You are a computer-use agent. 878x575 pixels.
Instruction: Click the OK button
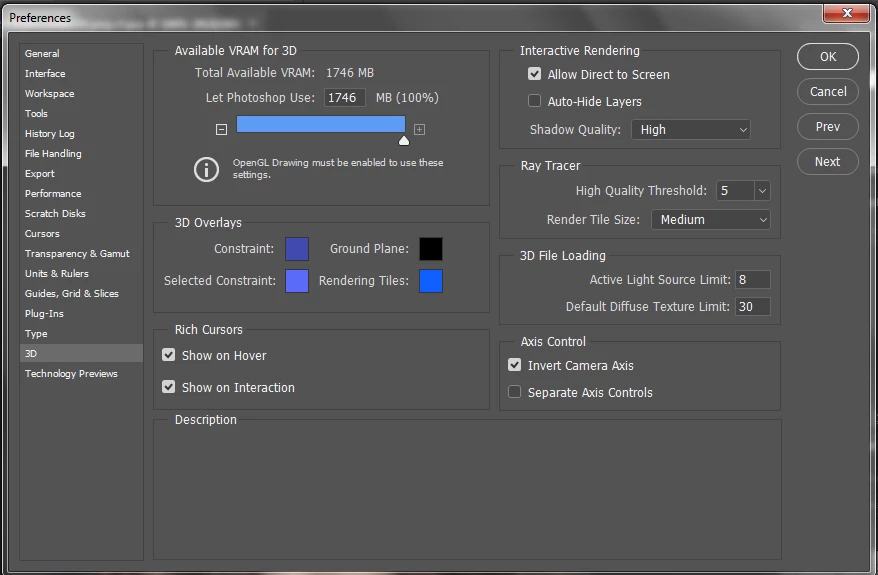[828, 57]
